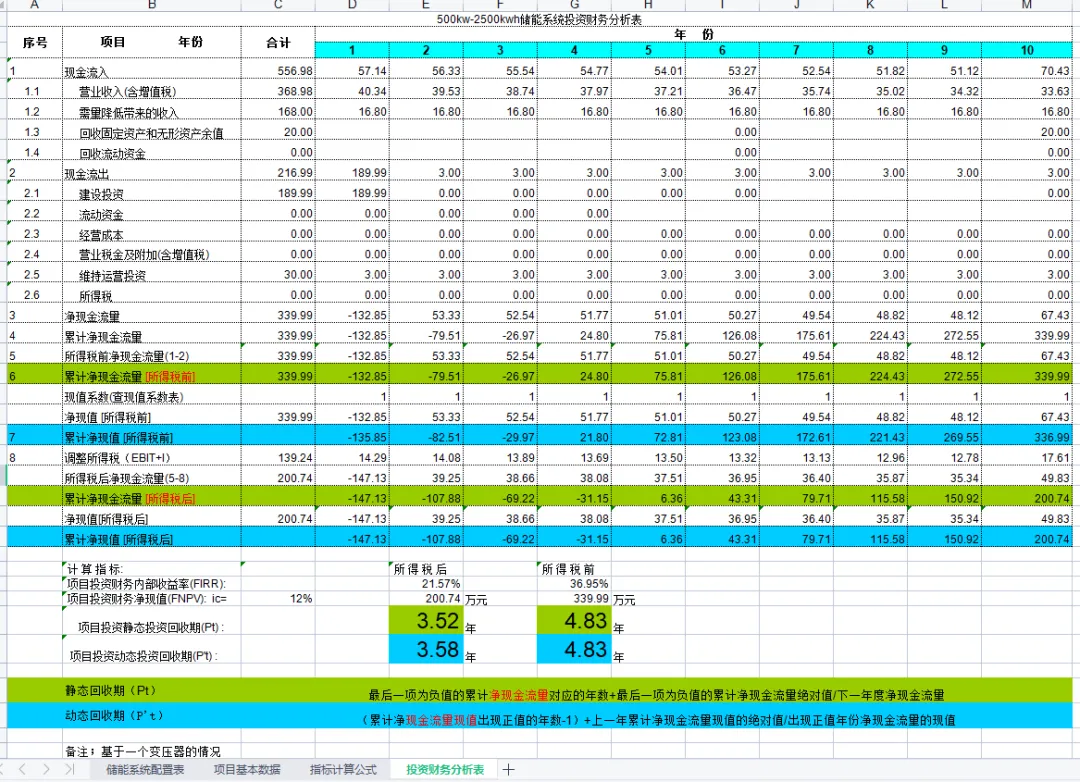Select the active 投资财务分析表 sheet tab
1080x782 pixels.
(445, 770)
